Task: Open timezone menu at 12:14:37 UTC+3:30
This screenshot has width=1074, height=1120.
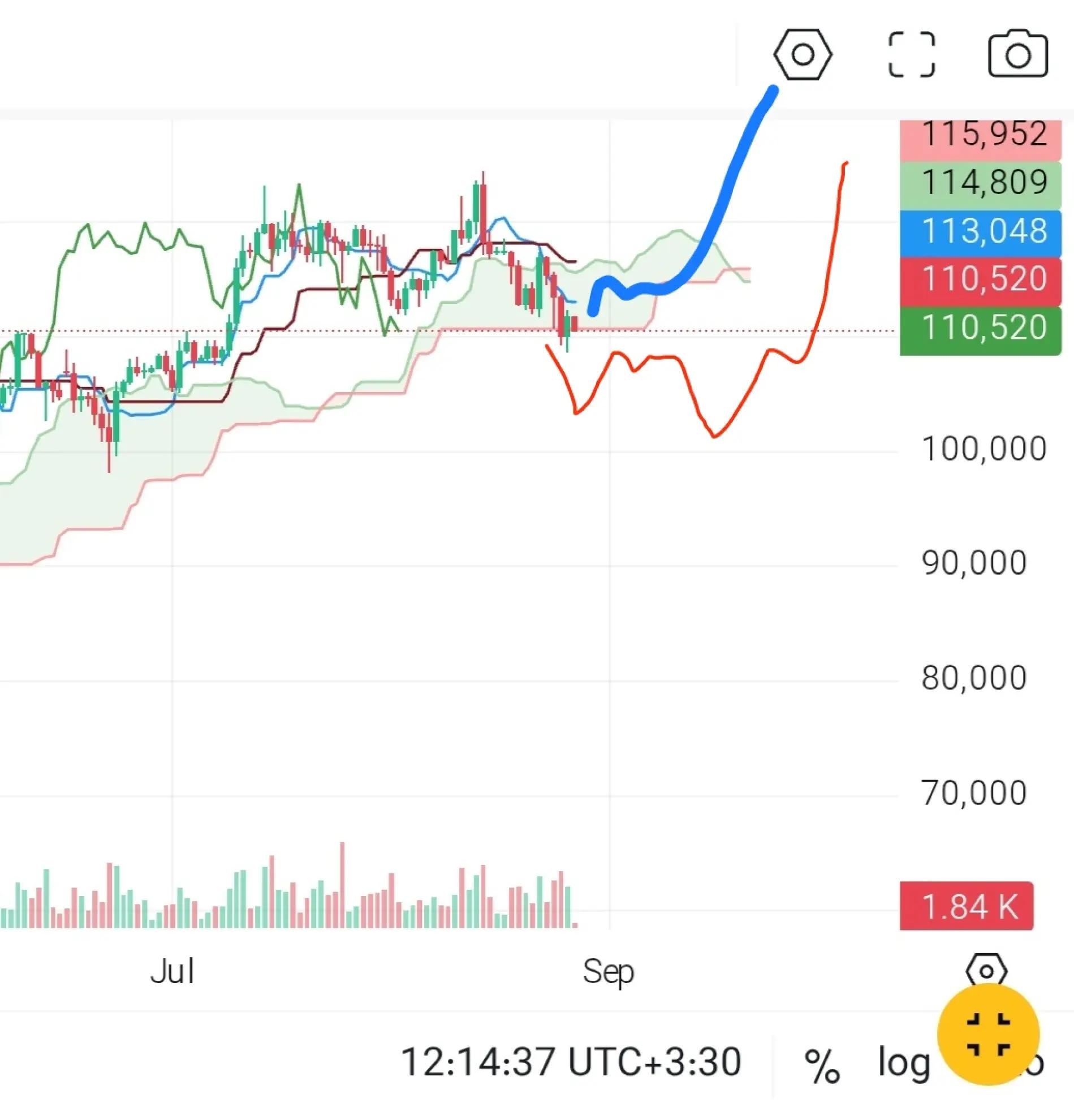Action: [x=570, y=1062]
